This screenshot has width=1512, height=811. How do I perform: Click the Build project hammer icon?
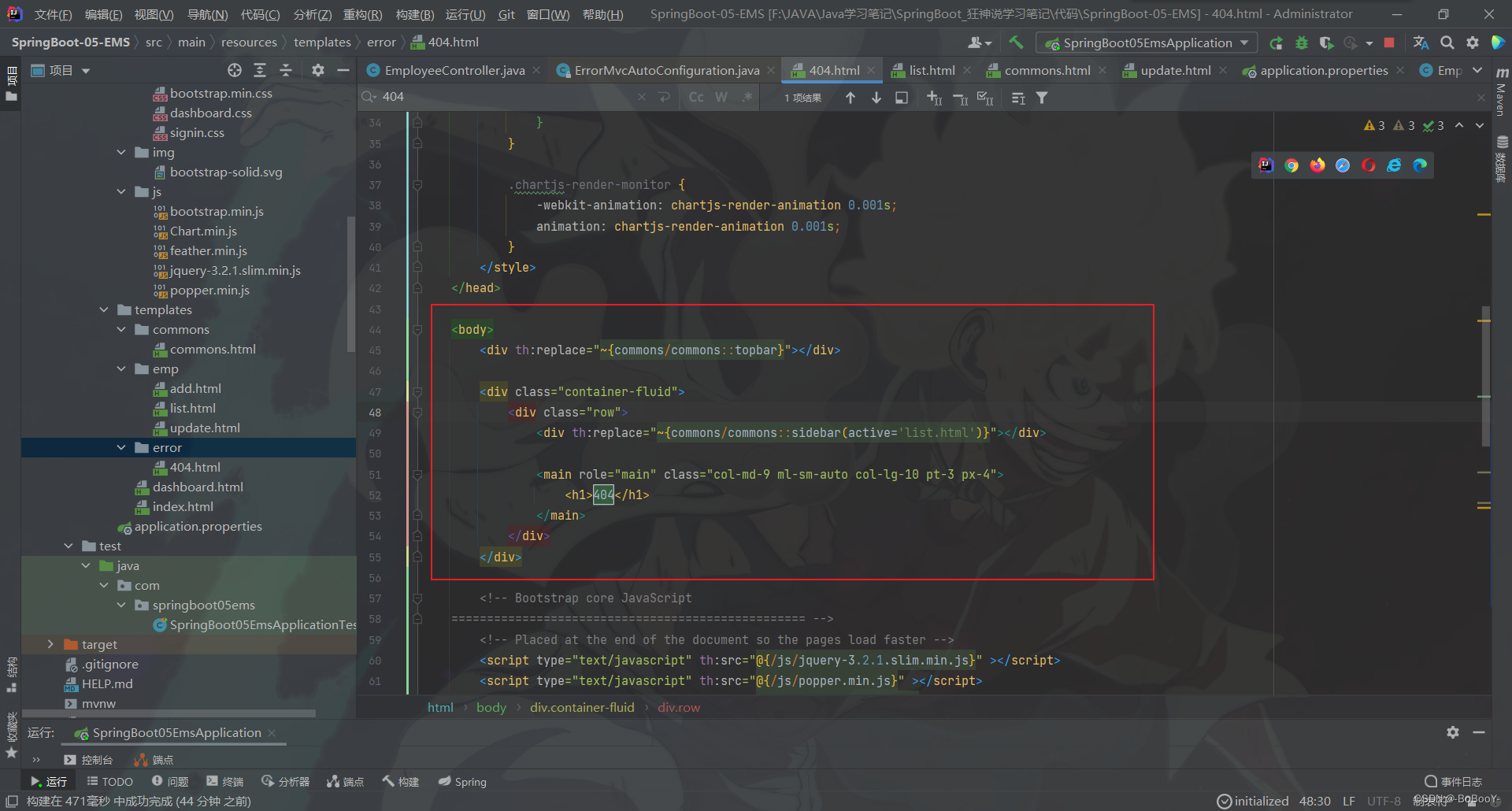1016,43
